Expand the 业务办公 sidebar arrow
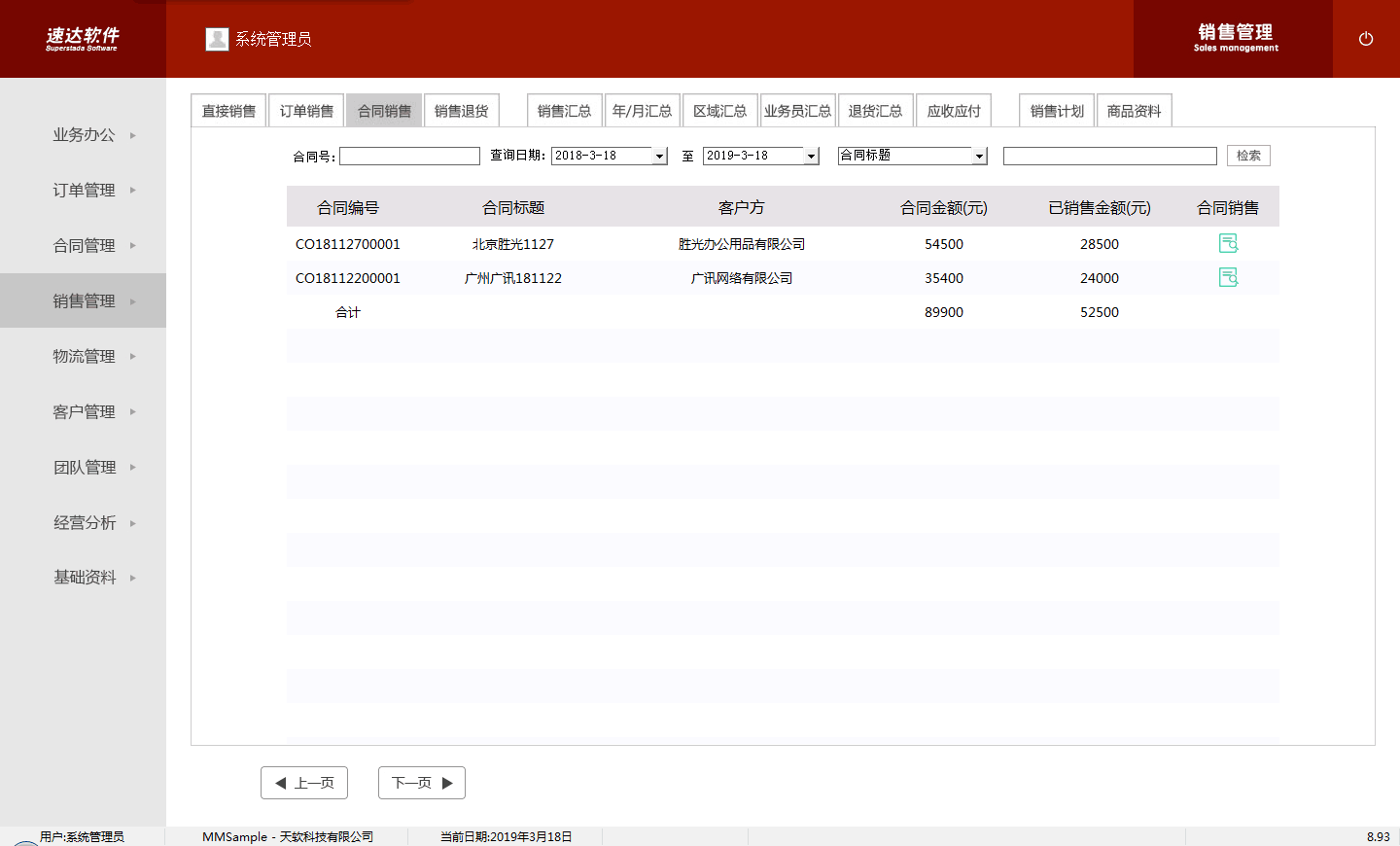This screenshot has width=1400, height=846. point(133,135)
